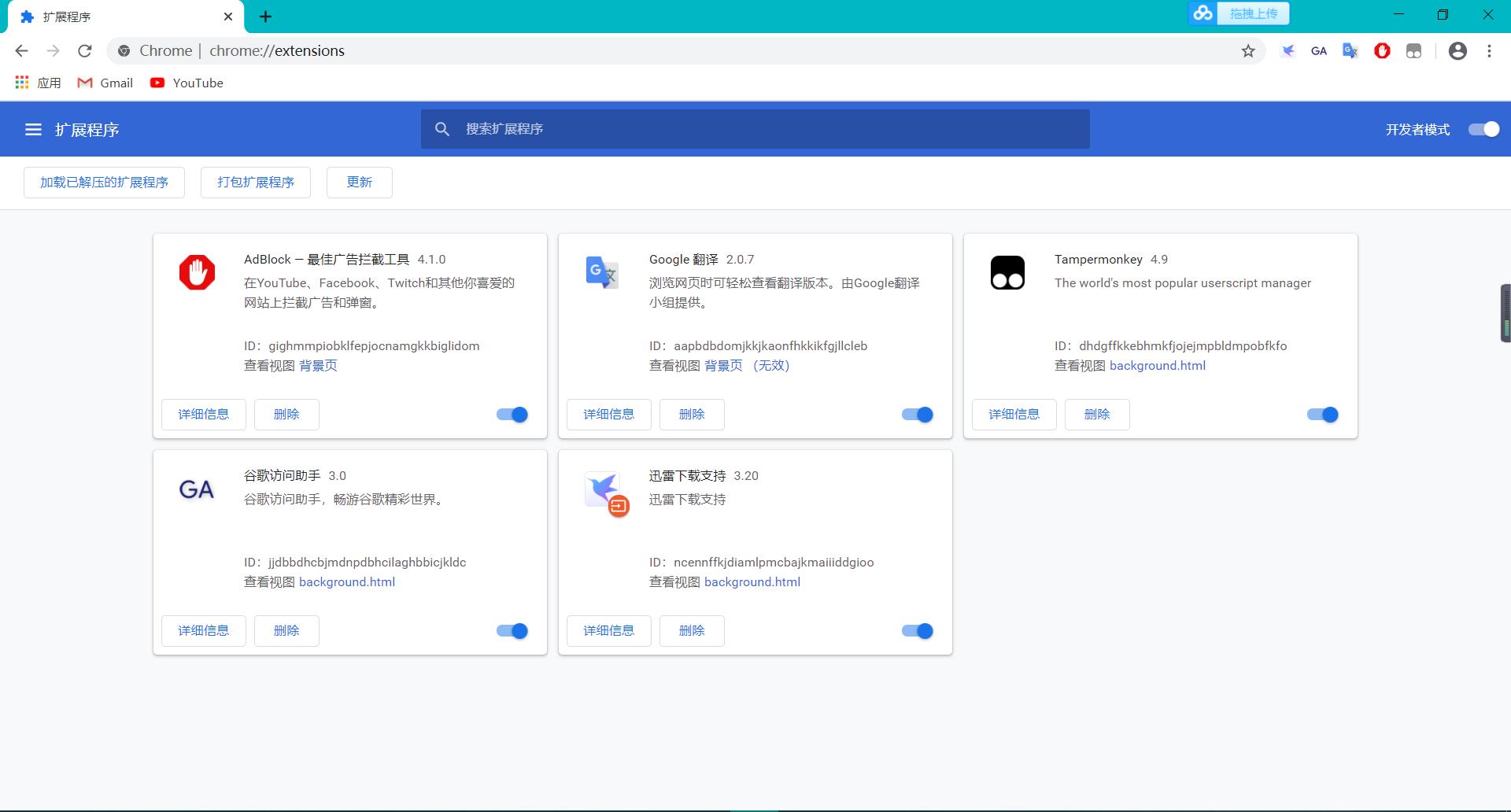Viewport: 1511px width, 812px height.
Task: Reload the current page
Action: tap(85, 51)
